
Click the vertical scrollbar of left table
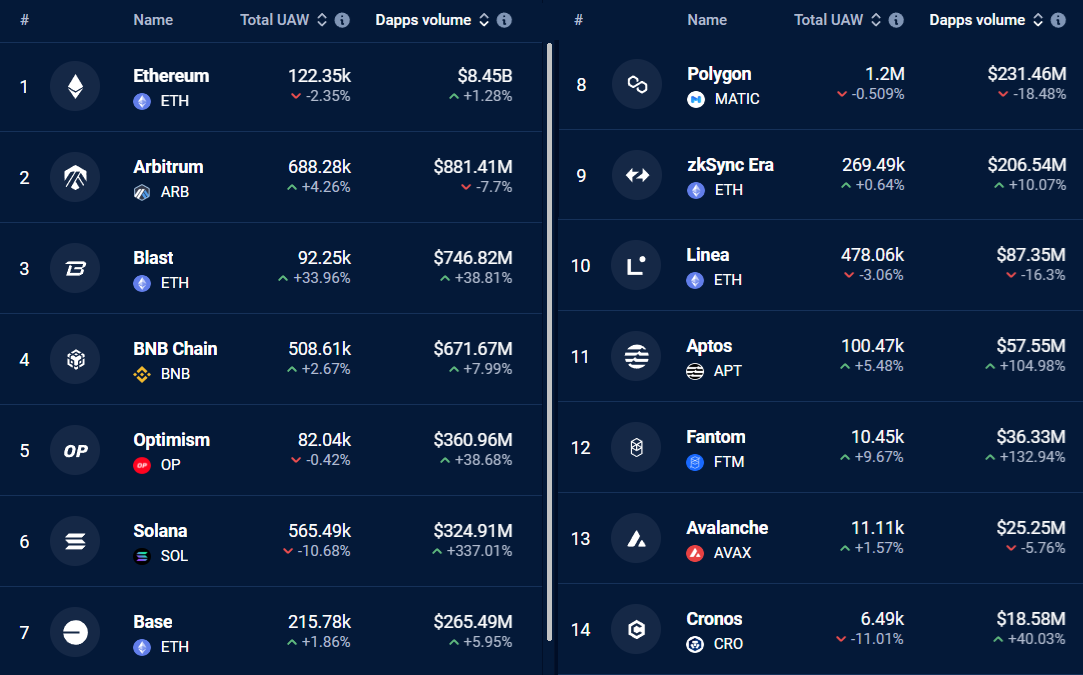[549, 340]
